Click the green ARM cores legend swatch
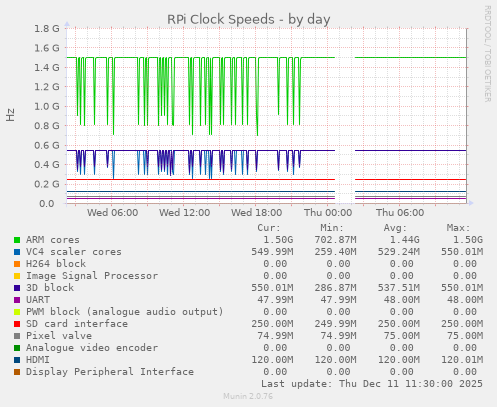 (x=17, y=240)
